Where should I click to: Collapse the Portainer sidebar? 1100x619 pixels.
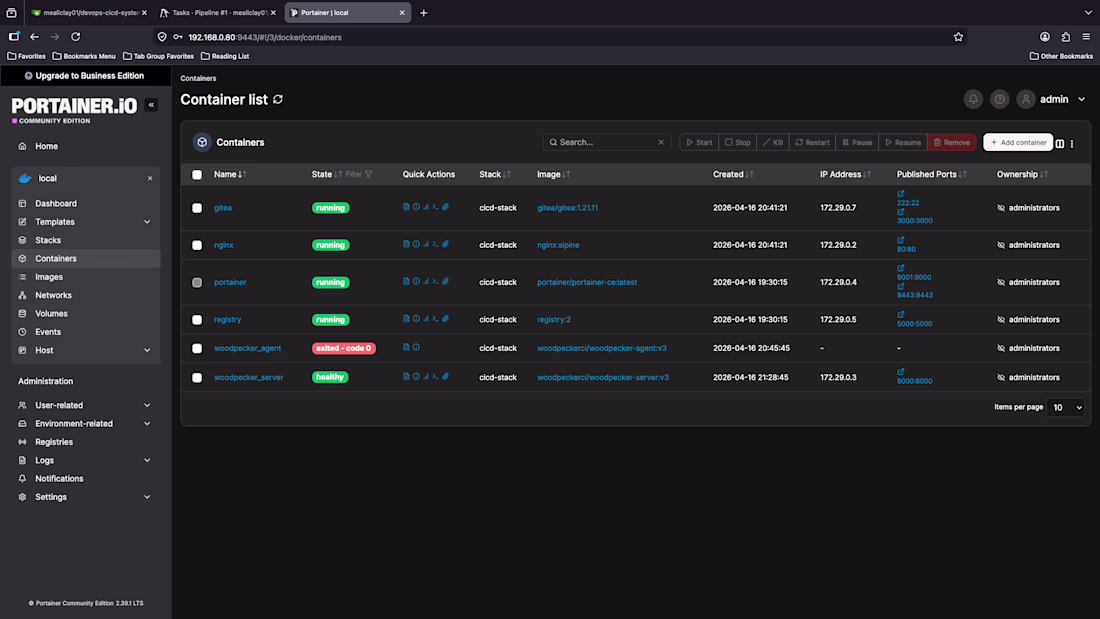151,105
